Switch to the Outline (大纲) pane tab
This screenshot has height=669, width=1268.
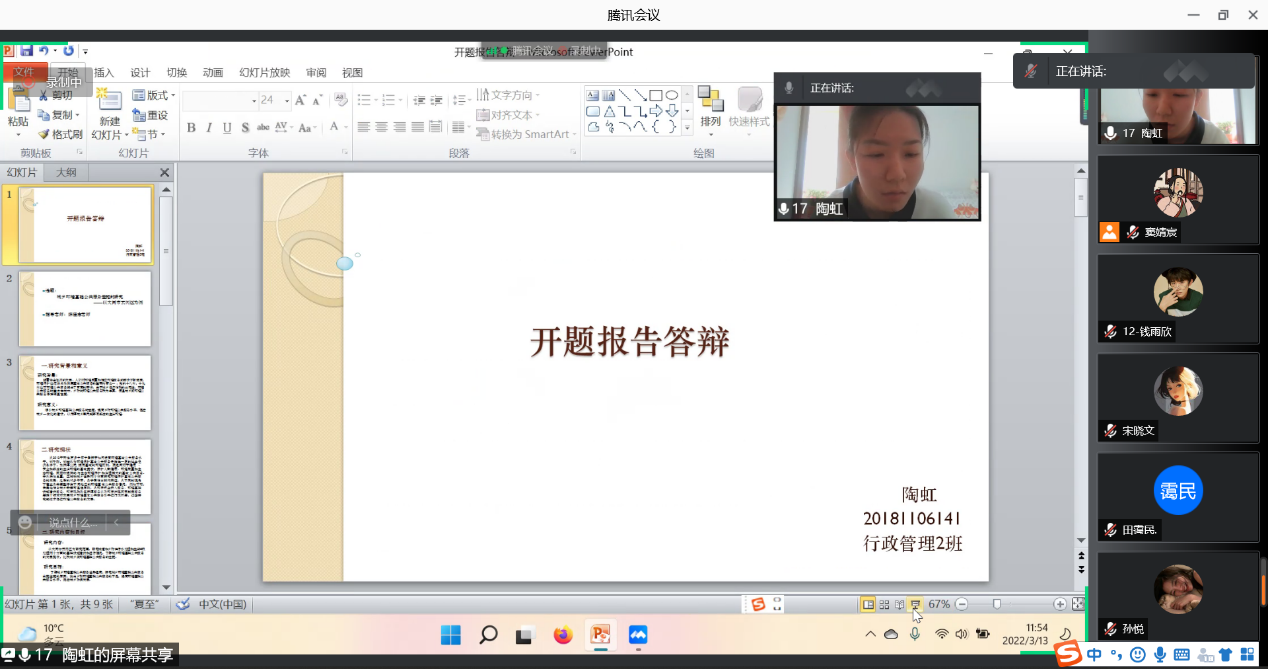click(x=65, y=173)
